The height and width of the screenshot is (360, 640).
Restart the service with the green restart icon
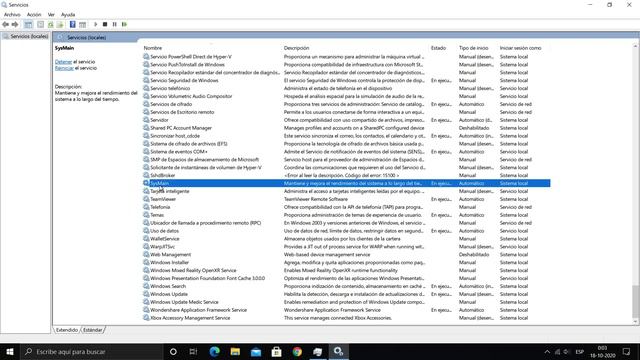(124, 24)
